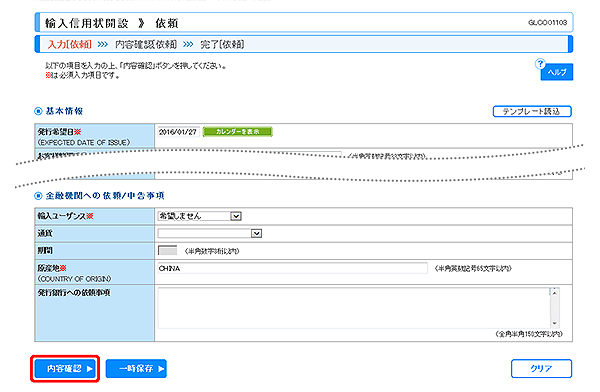600x392 pixels.
Task: Click the 期間 label cell
Action: tap(95, 251)
